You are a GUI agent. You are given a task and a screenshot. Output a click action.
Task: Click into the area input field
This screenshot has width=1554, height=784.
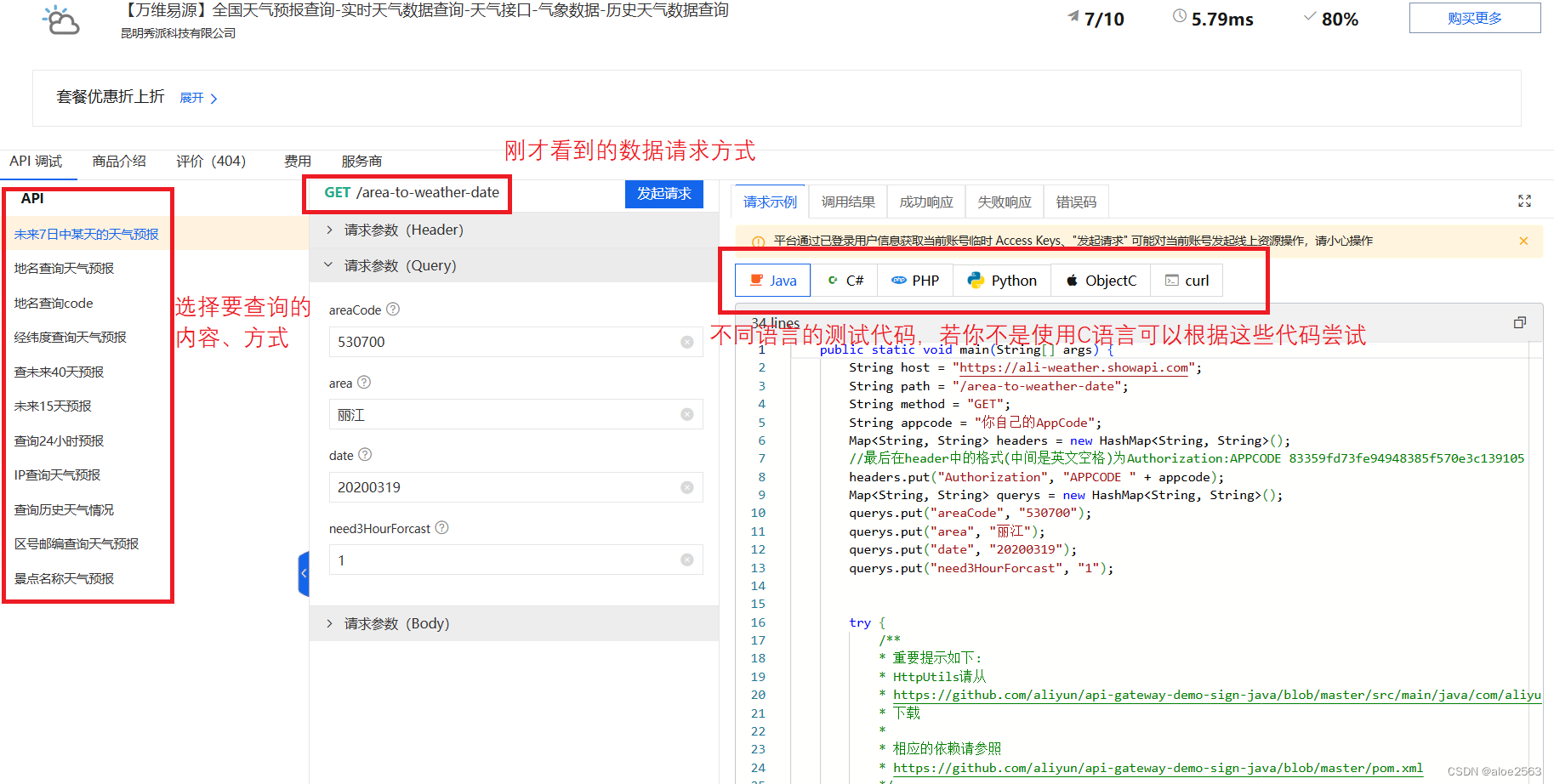click(515, 414)
